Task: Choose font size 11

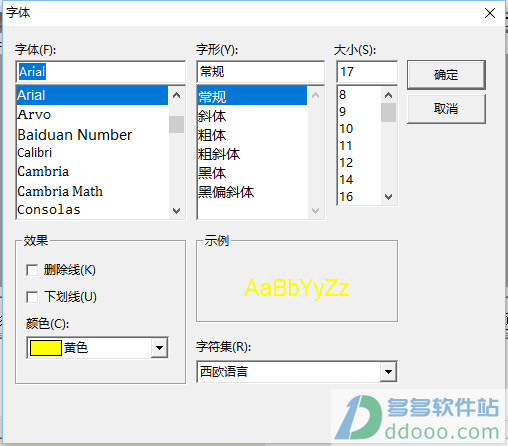Action: coord(359,145)
